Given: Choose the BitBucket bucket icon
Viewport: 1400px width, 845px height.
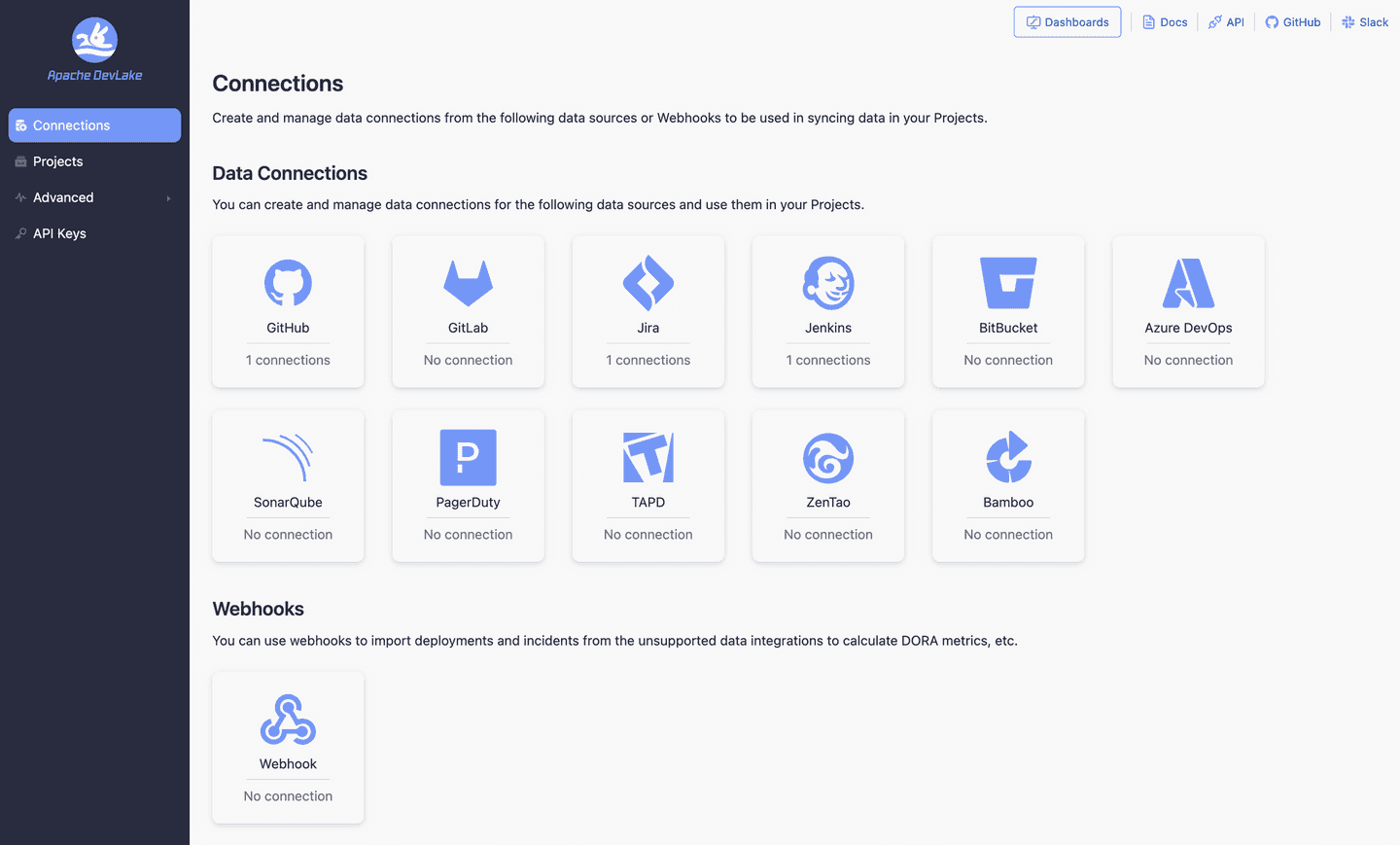Looking at the screenshot, I should tap(1008, 283).
